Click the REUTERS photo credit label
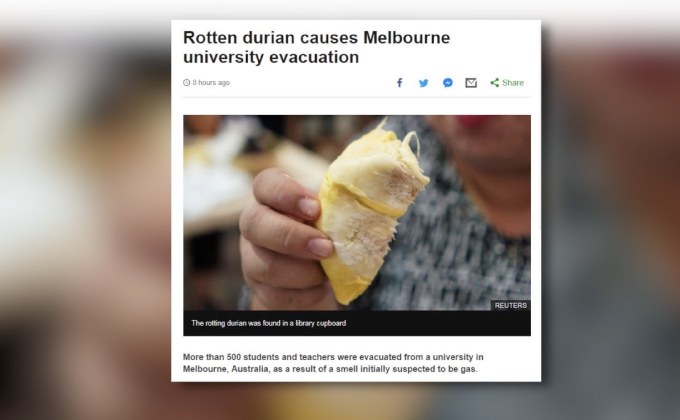 (x=510, y=305)
